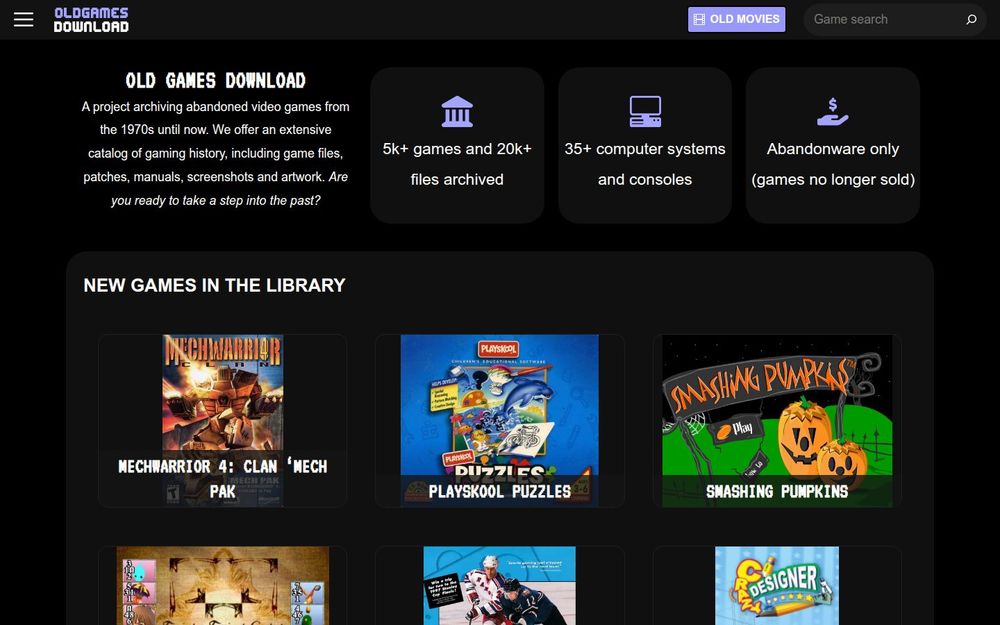Open the Old Movies section
Viewport: 1000px width, 625px height.
click(x=737, y=19)
